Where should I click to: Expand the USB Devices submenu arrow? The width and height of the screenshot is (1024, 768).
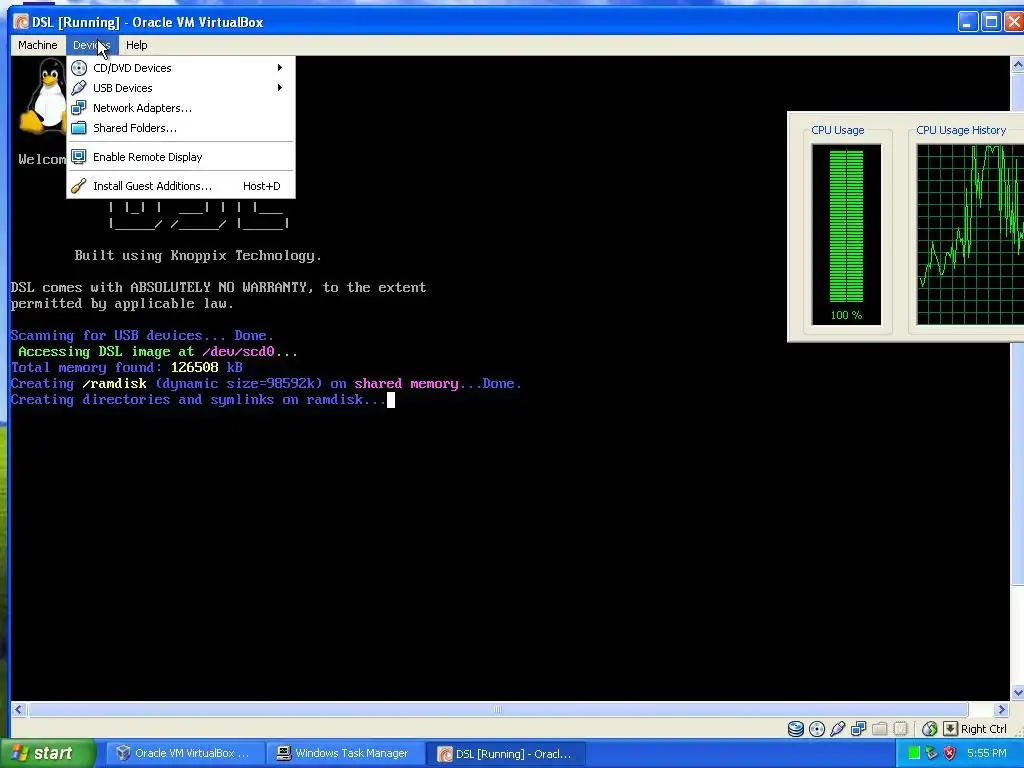pos(280,88)
